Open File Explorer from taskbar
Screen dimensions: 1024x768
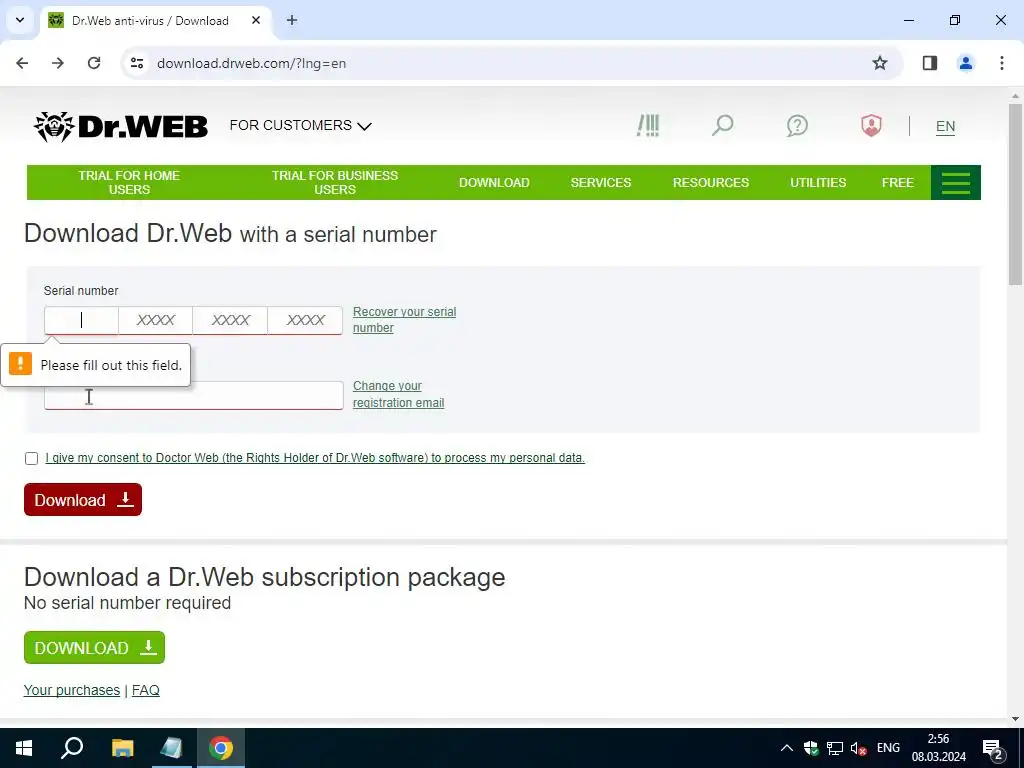122,748
